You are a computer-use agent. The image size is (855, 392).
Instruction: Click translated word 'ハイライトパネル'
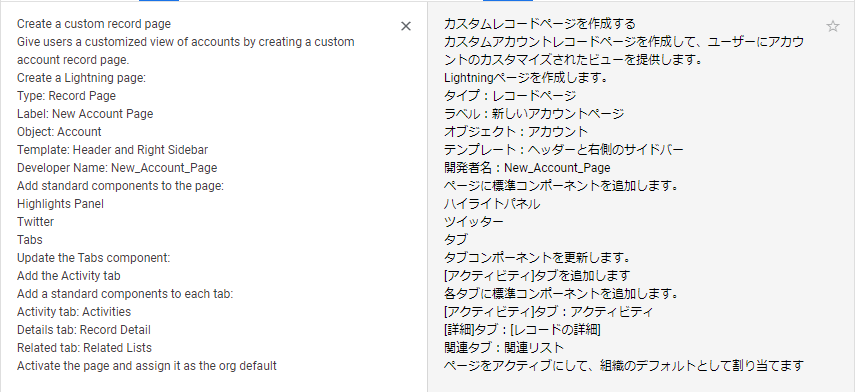(492, 204)
